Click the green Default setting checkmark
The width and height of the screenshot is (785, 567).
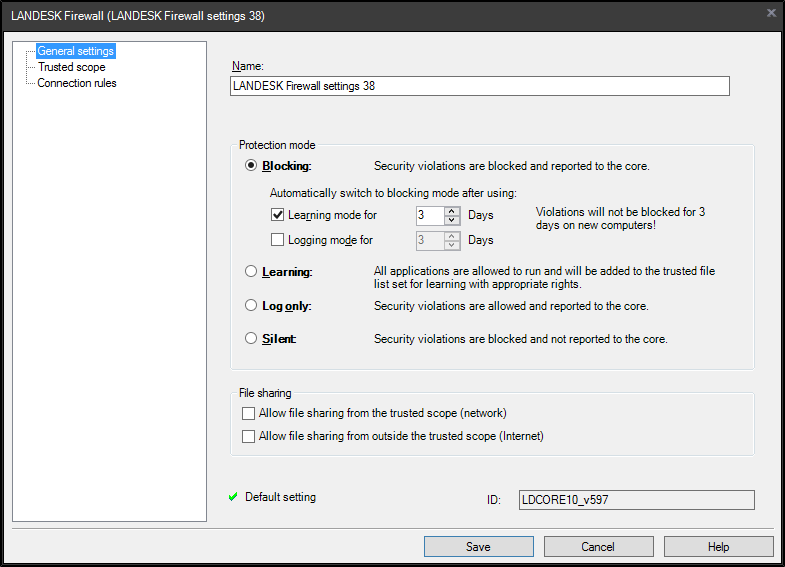[233, 497]
